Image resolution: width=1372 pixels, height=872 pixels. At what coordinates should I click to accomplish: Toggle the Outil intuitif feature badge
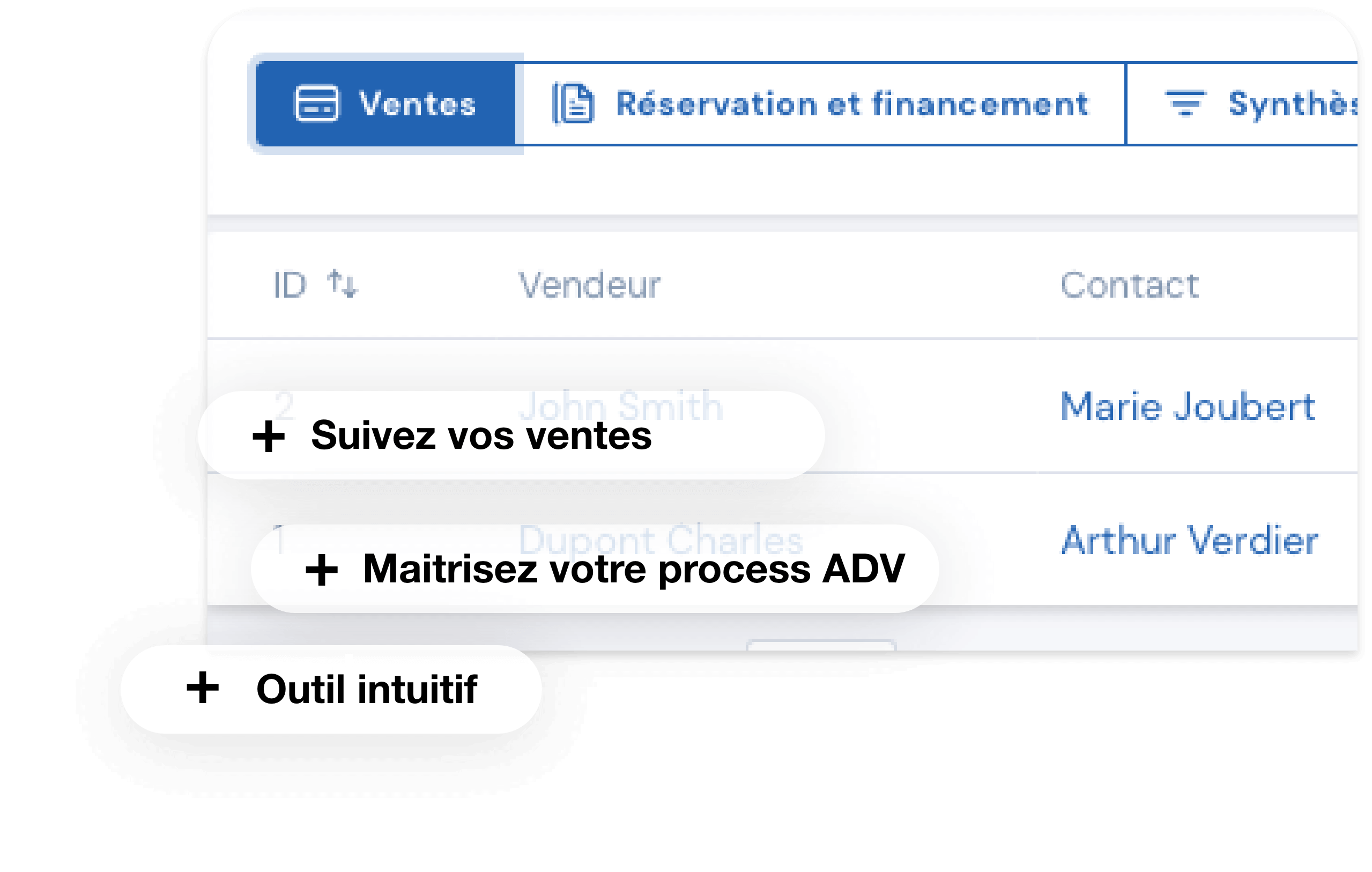[331, 688]
